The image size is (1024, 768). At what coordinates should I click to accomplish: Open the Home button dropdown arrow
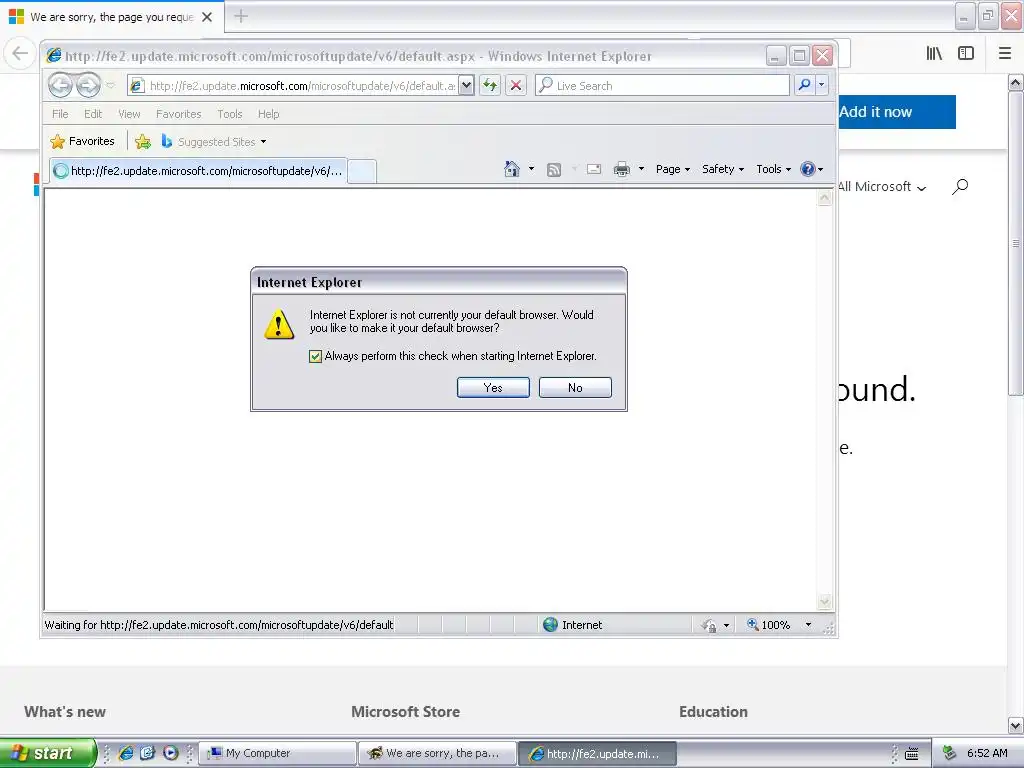pyautogui.click(x=531, y=169)
